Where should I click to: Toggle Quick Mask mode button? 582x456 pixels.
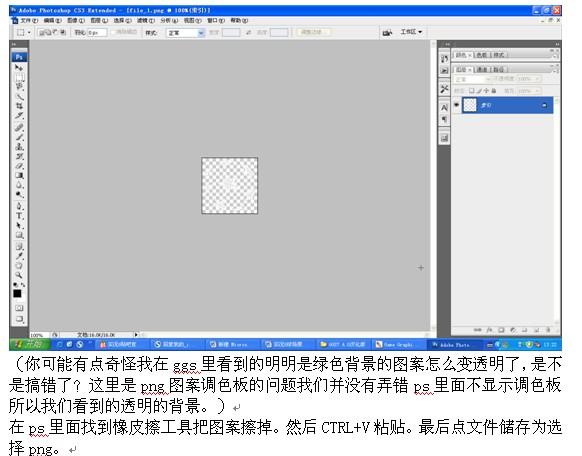[x=19, y=308]
